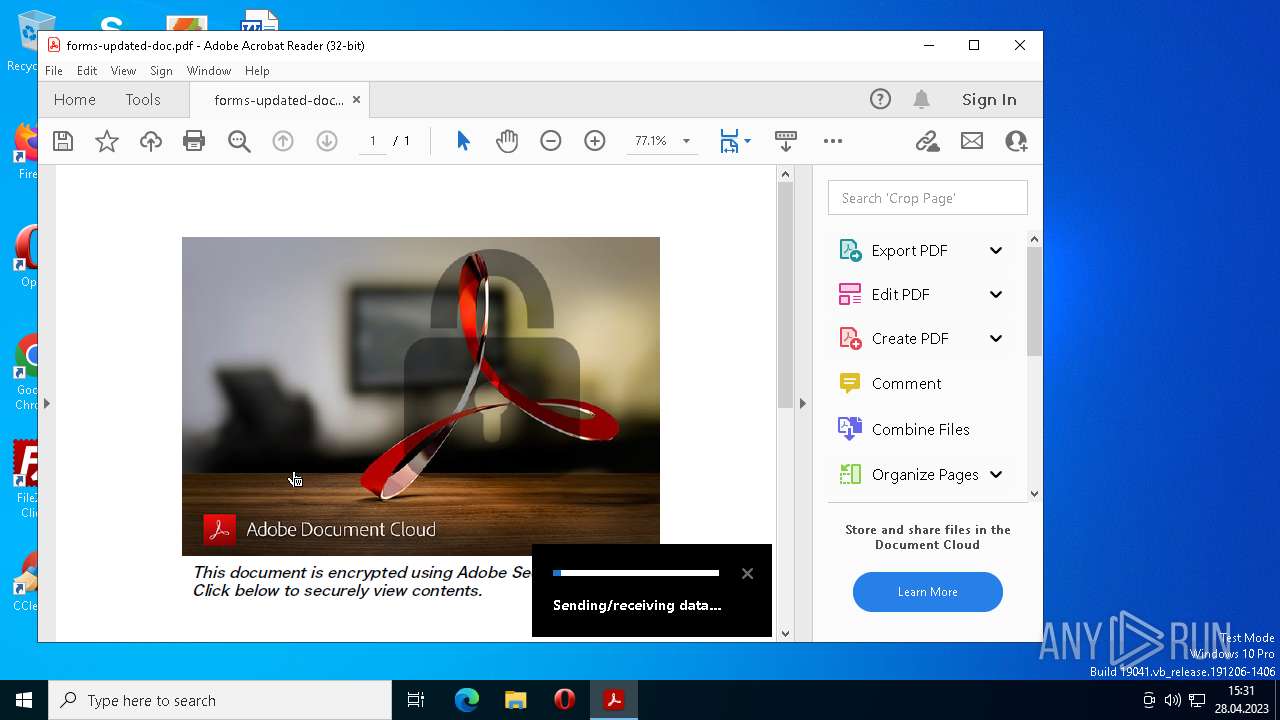
Task: Zoom in with plus icon
Action: coord(595,141)
